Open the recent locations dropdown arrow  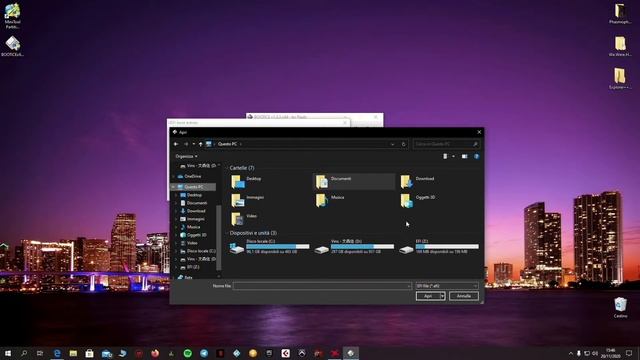tap(193, 144)
